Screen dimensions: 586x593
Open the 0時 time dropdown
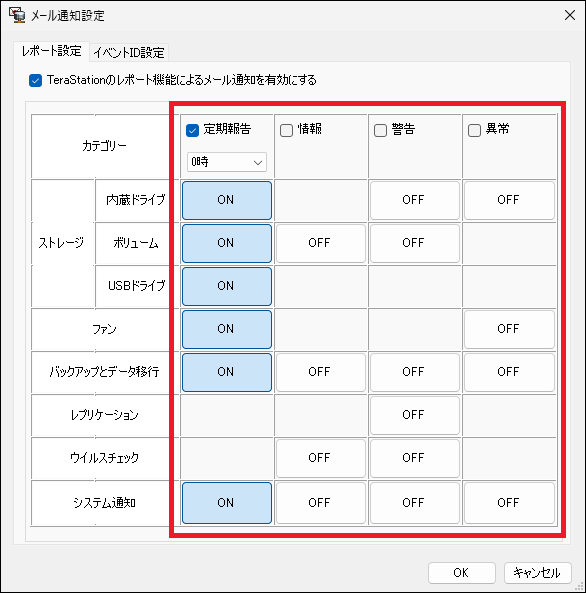point(227,162)
